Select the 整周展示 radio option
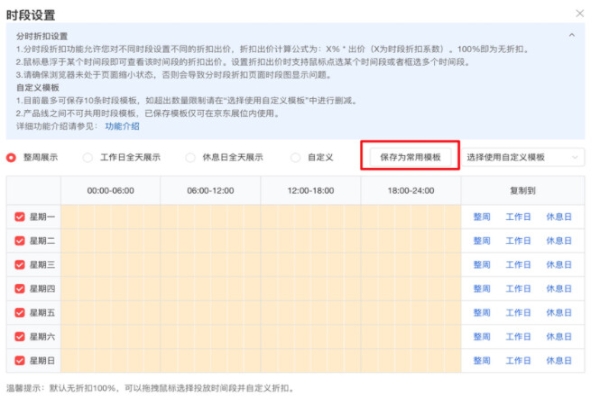Image resolution: width=600 pixels, height=400 pixels. point(12,158)
